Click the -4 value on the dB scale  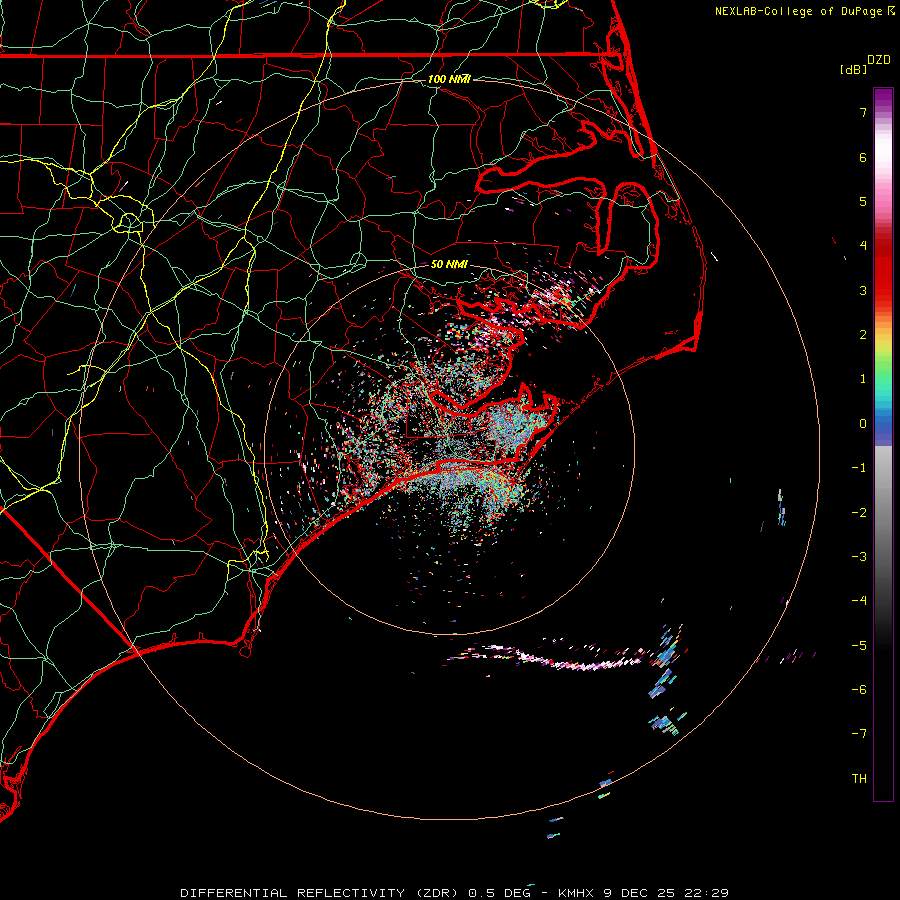point(859,601)
